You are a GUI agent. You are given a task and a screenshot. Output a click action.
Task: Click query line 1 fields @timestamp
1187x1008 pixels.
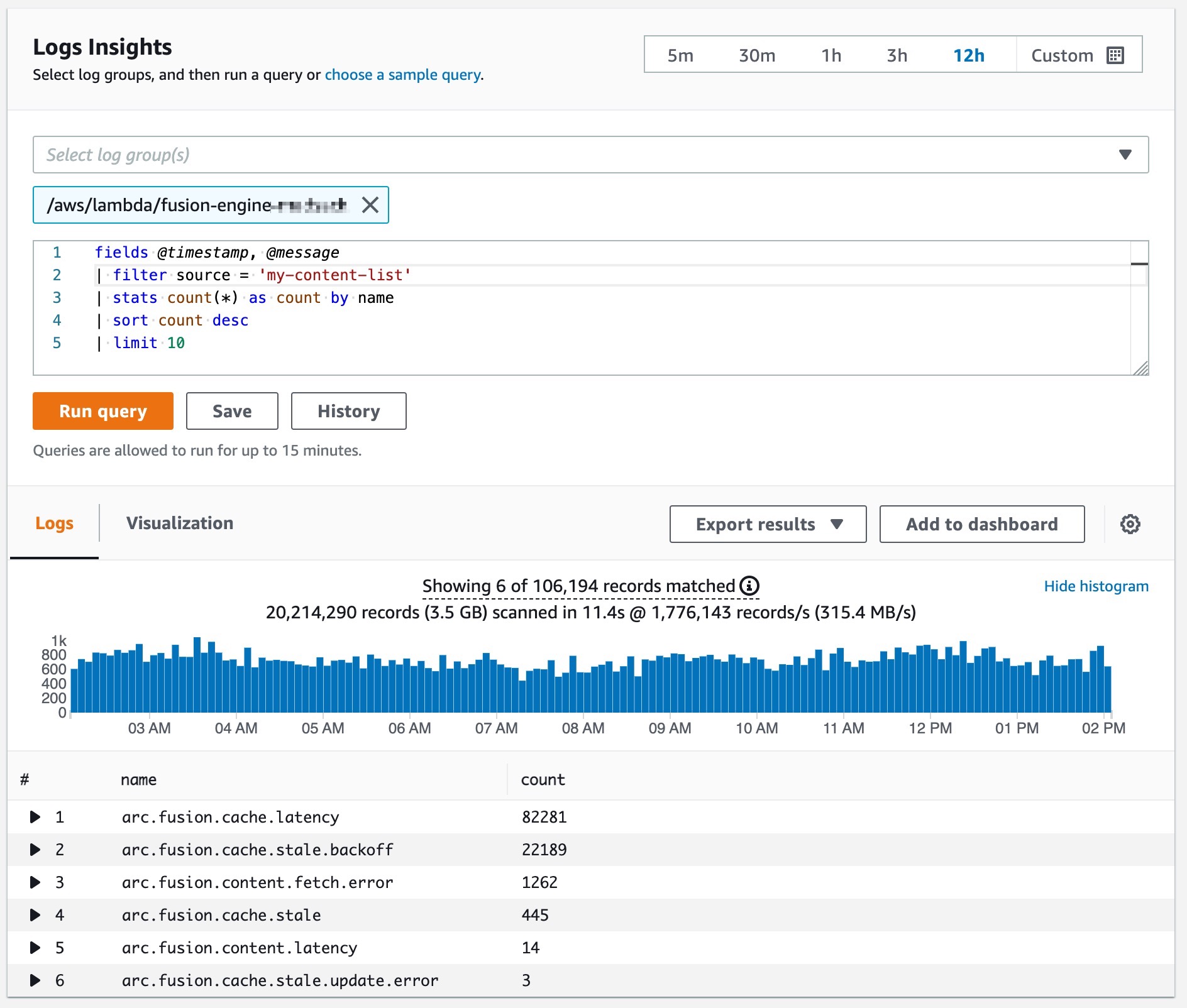tap(217, 253)
